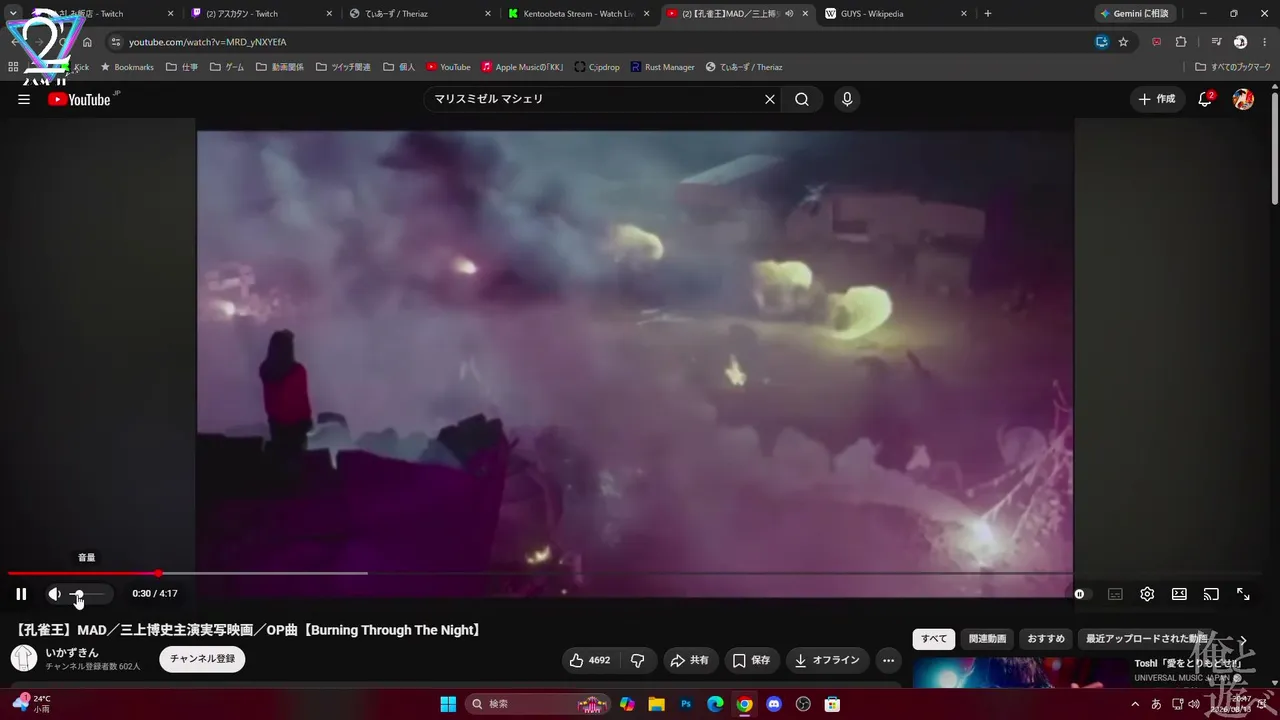Screen dimensions: 1280x720
Task: Go to the YouTube home logo
Action: tap(80, 99)
